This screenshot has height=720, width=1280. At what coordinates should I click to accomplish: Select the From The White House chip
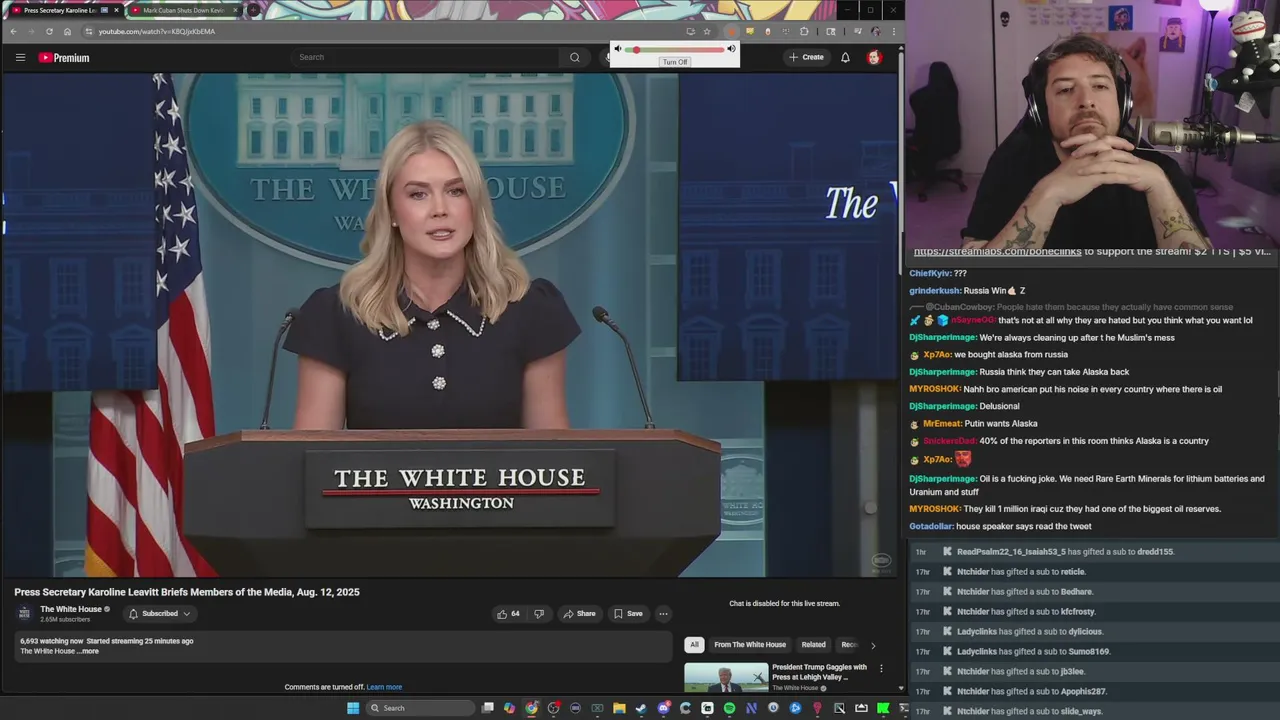750,645
